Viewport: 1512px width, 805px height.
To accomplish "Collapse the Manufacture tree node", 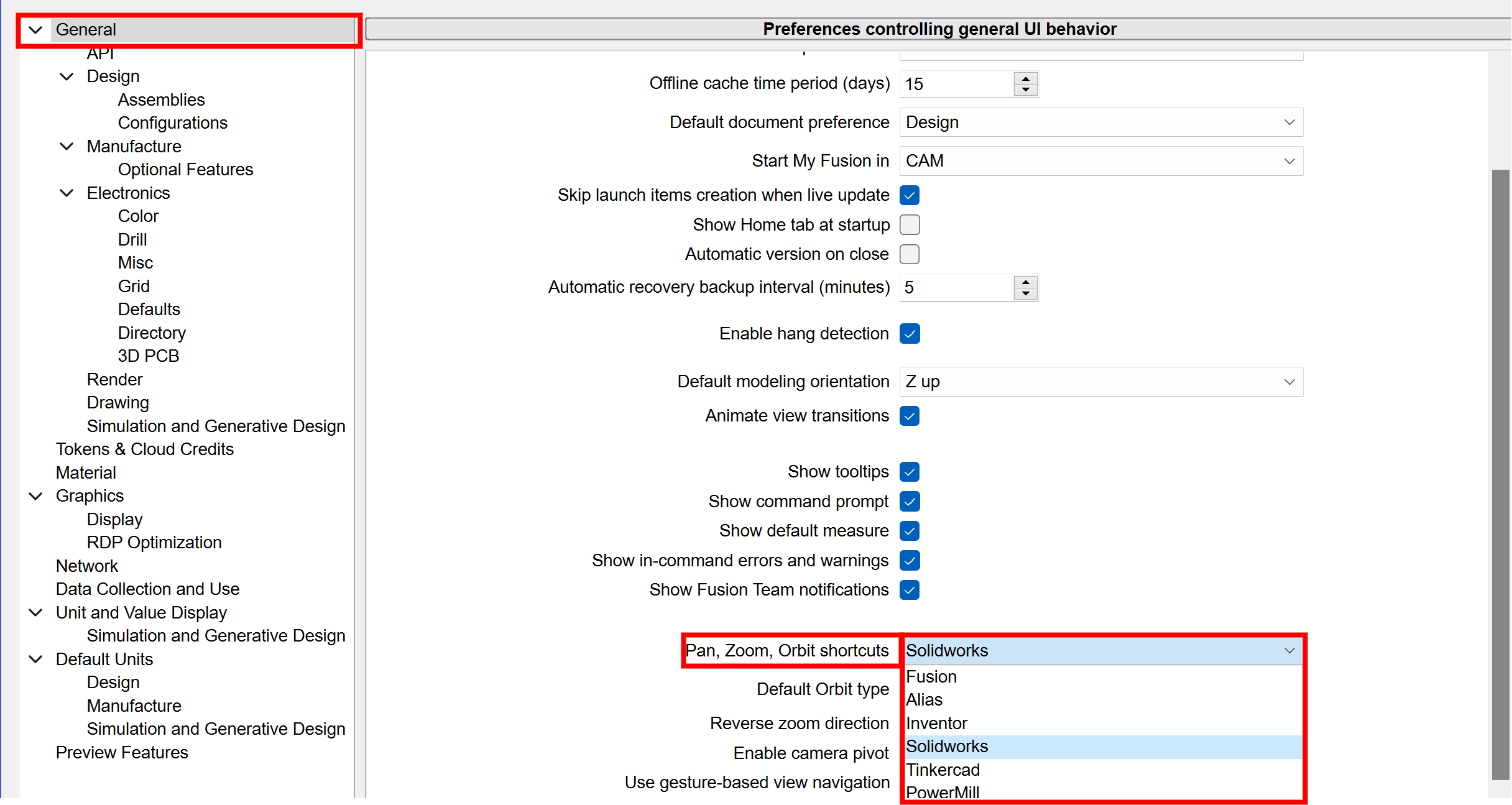I will click(x=67, y=147).
